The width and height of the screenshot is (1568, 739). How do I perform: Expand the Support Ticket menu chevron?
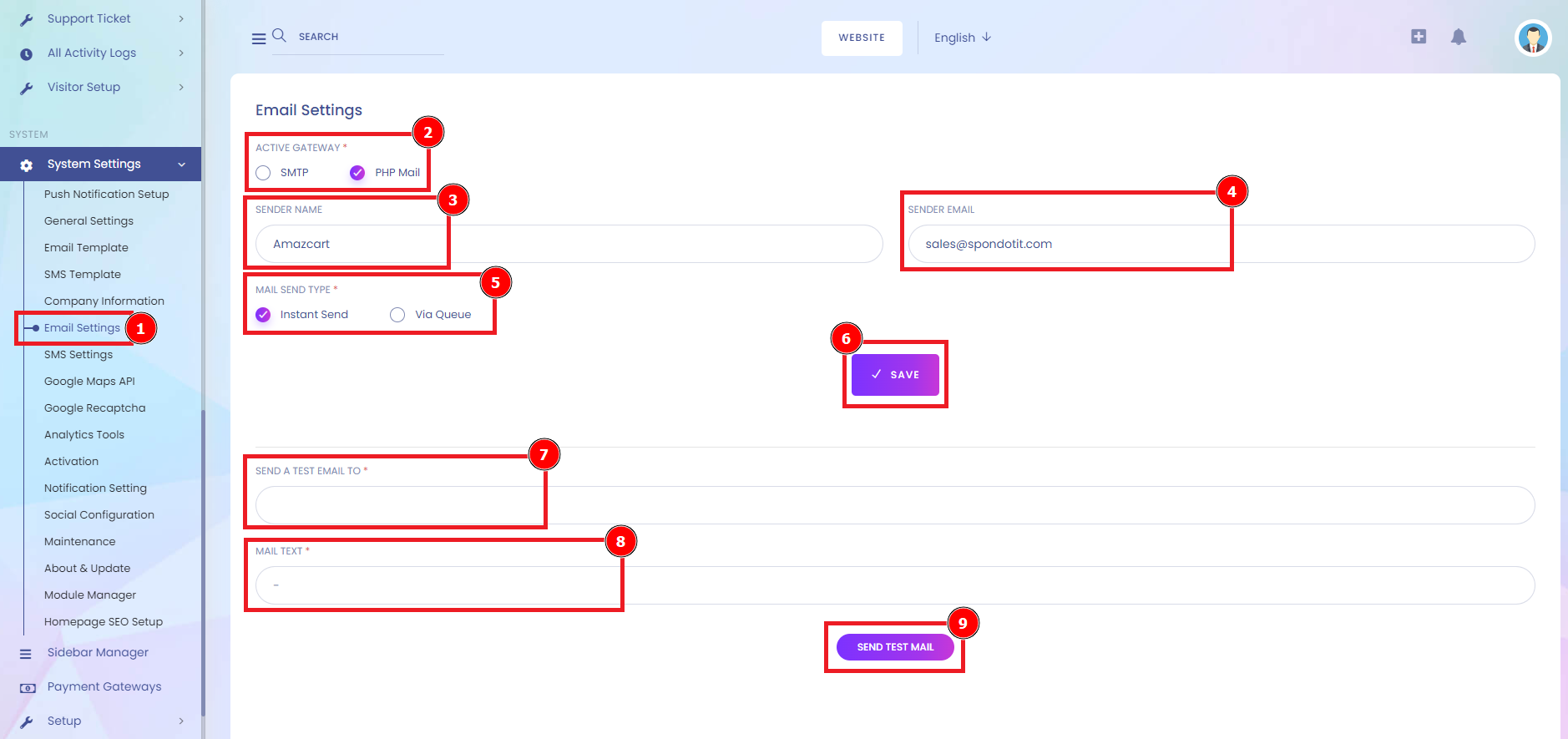click(181, 18)
